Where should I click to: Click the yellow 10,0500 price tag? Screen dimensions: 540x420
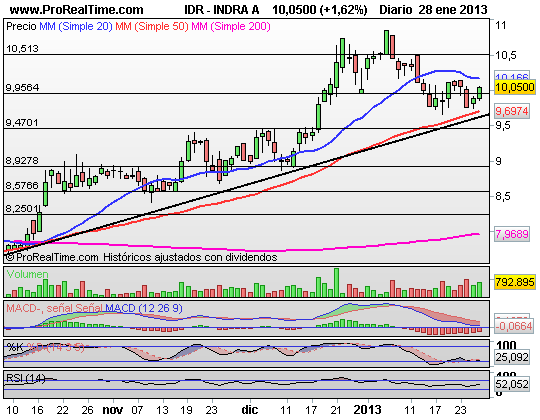click(x=515, y=87)
